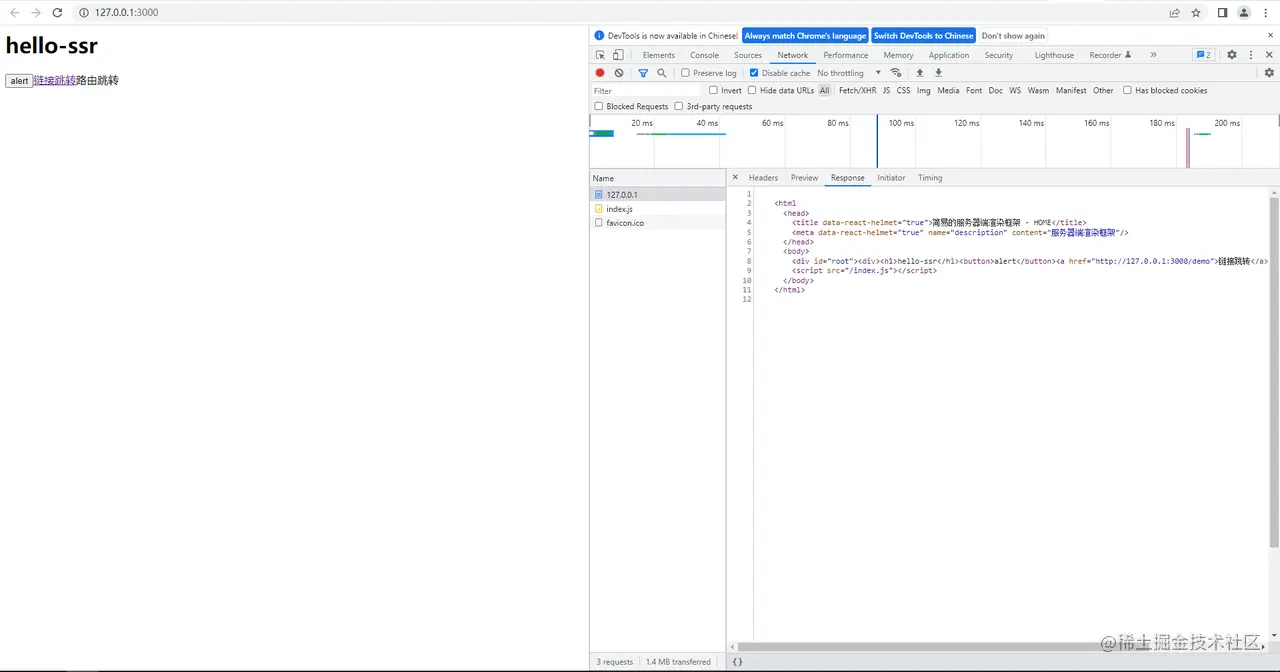Click Always match Chrome's language button
Viewport: 1280px width, 672px height.
(805, 35)
